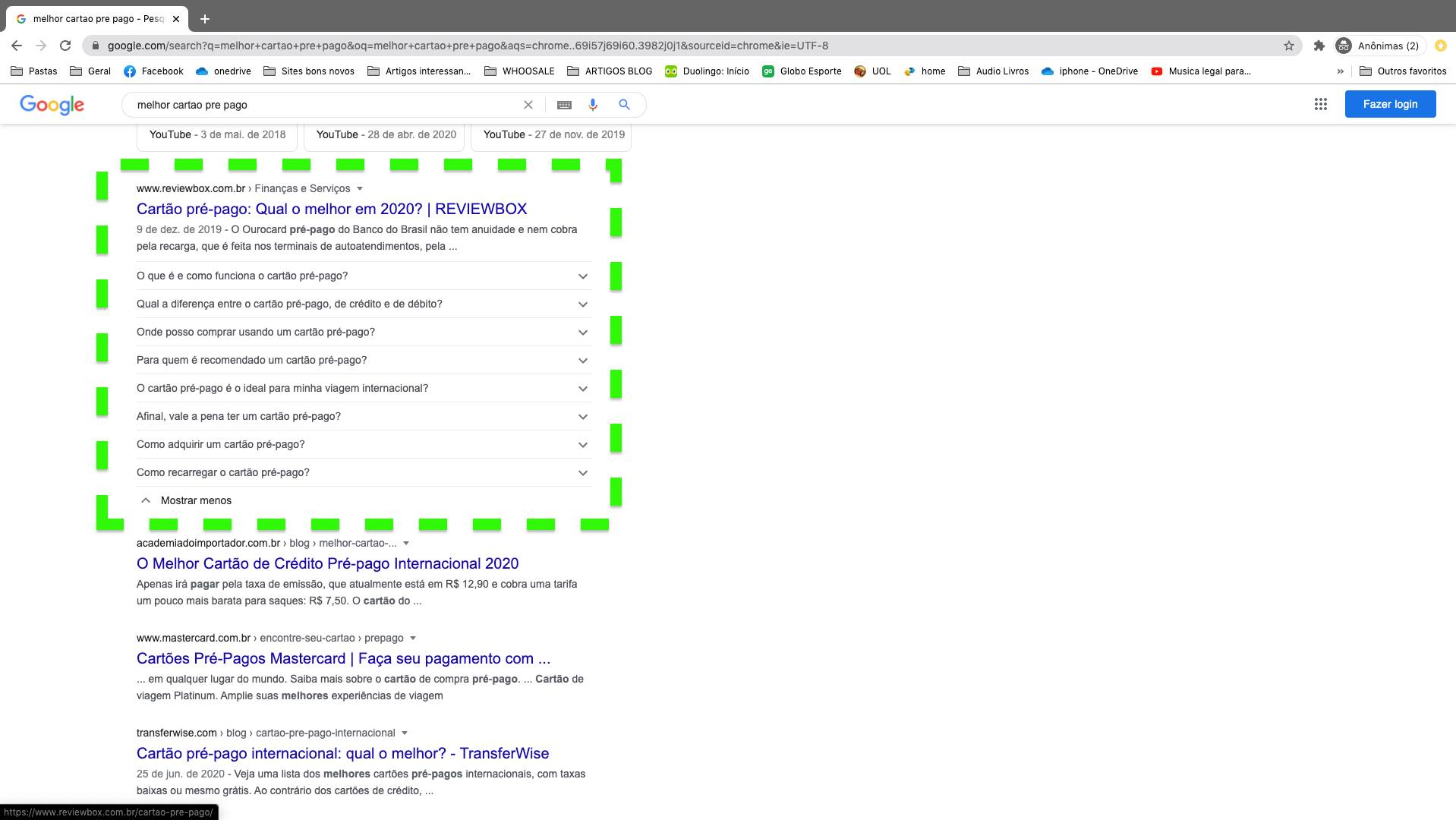
Task: Open the browser extensions puzzle icon
Action: (x=1319, y=46)
